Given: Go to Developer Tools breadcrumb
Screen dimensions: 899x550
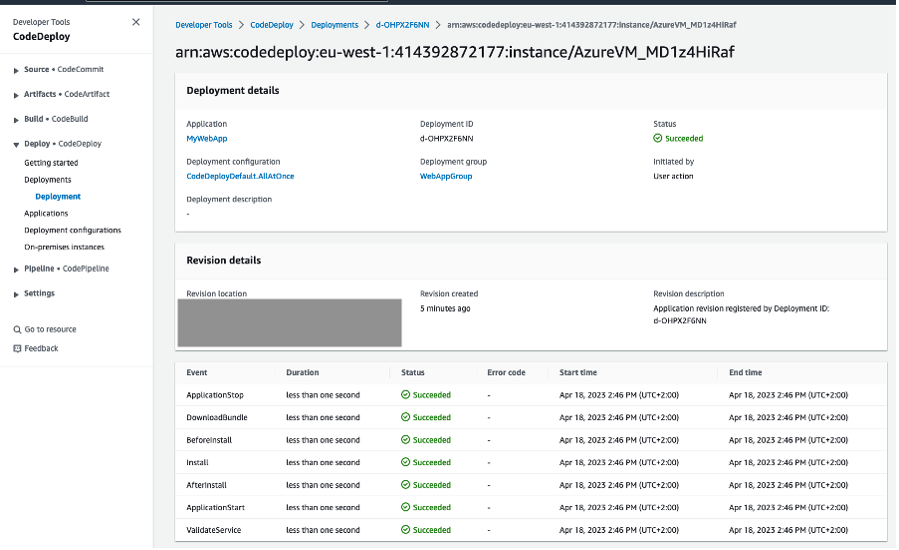Looking at the screenshot, I should pos(204,25).
